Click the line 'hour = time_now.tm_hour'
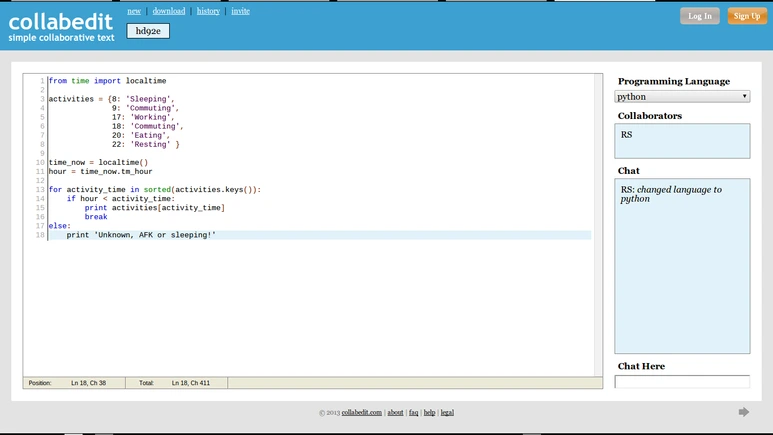Viewport: 773px width, 435px height. pos(101,172)
